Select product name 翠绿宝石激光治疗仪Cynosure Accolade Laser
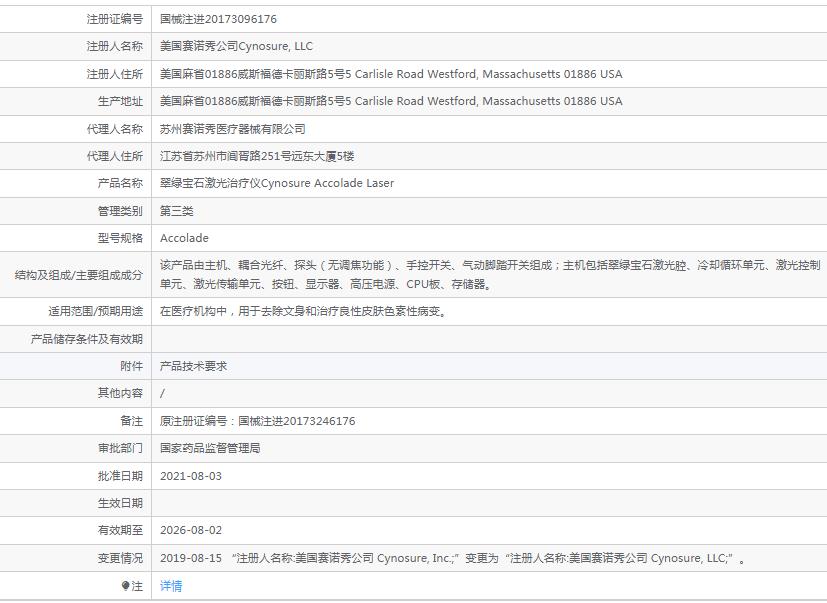Viewport: 827px width, 603px height. pyautogui.click(x=277, y=183)
